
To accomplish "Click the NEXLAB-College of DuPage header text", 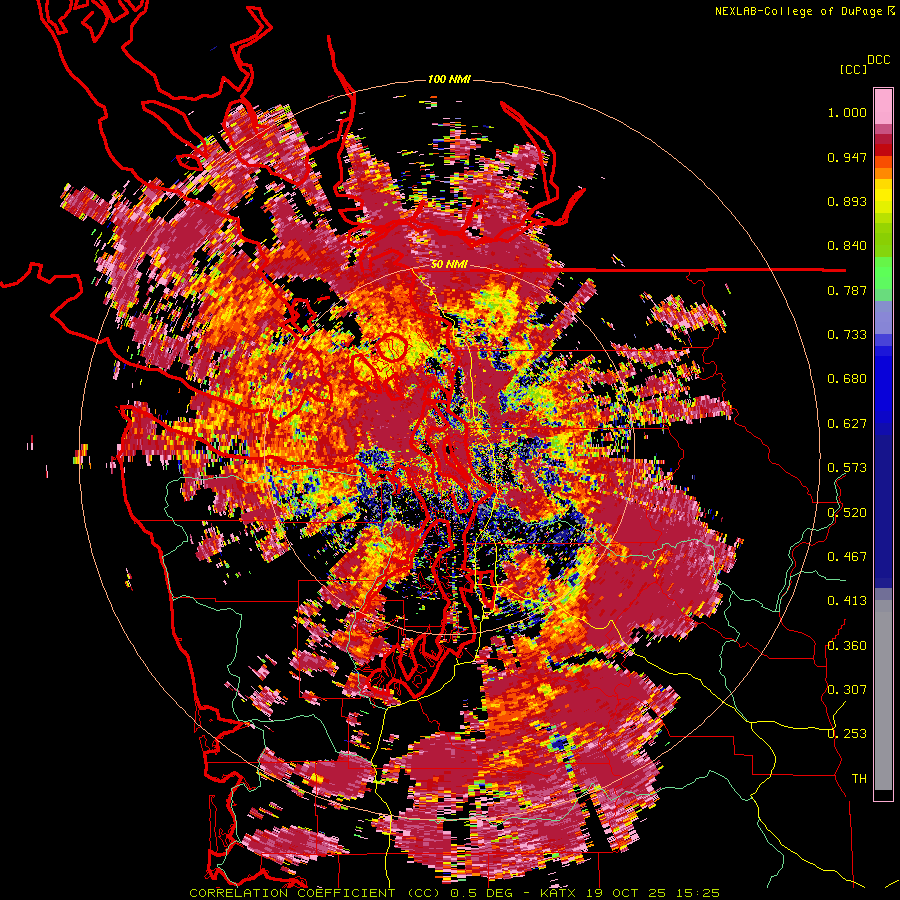I will [798, 11].
